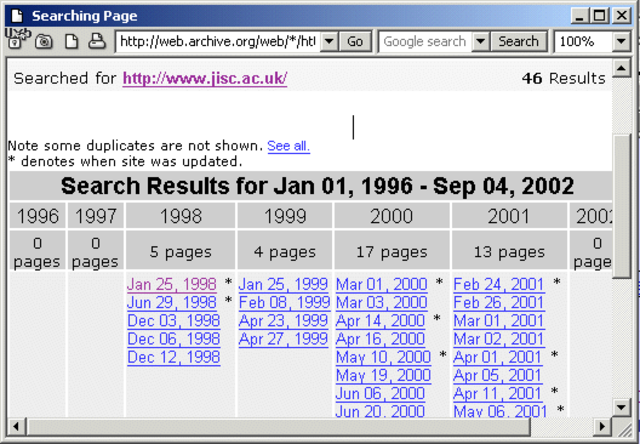Click the Search button
Image resolution: width=640 pixels, height=444 pixels.
pos(518,42)
